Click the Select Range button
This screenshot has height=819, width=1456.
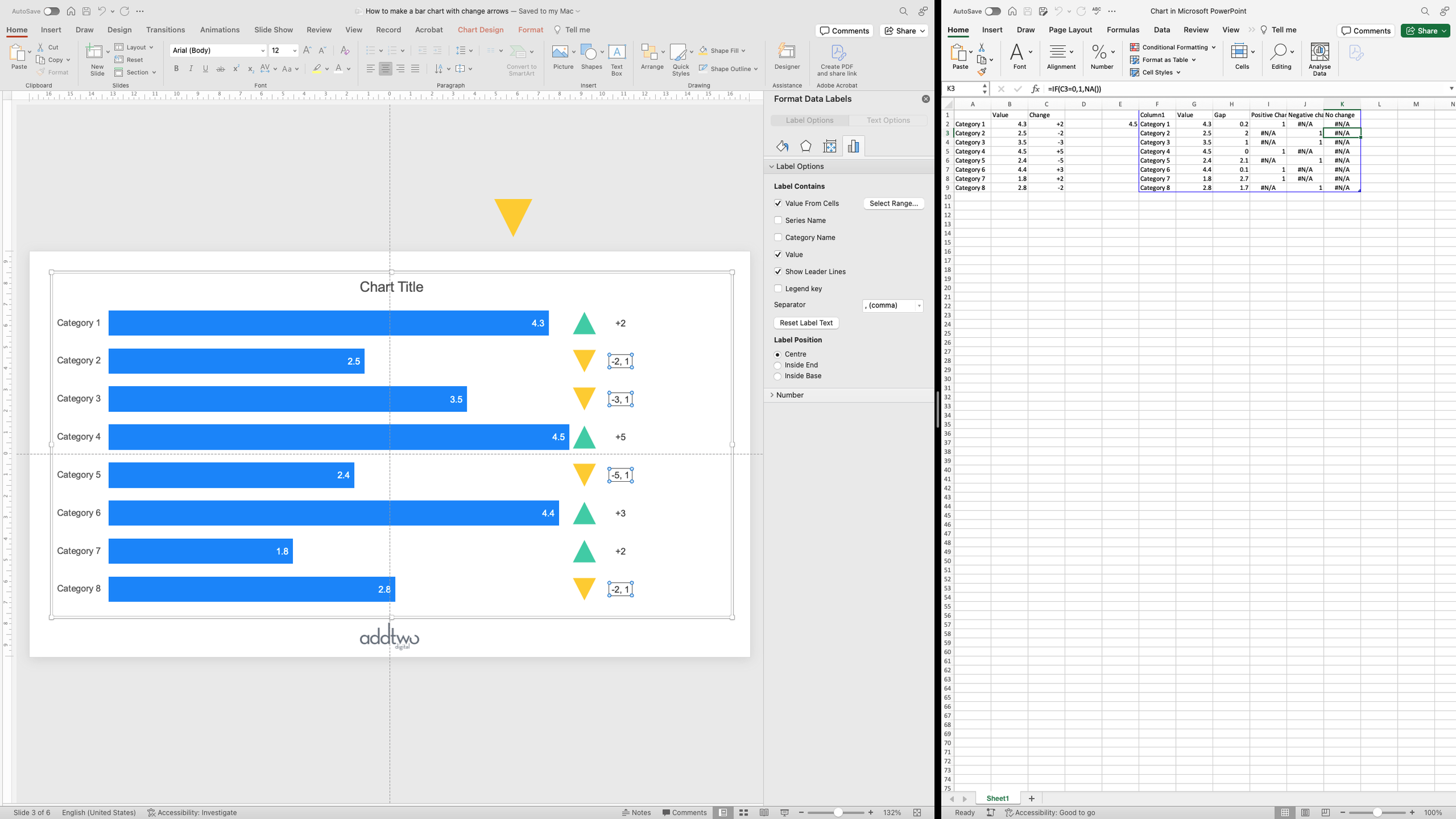[x=893, y=203]
